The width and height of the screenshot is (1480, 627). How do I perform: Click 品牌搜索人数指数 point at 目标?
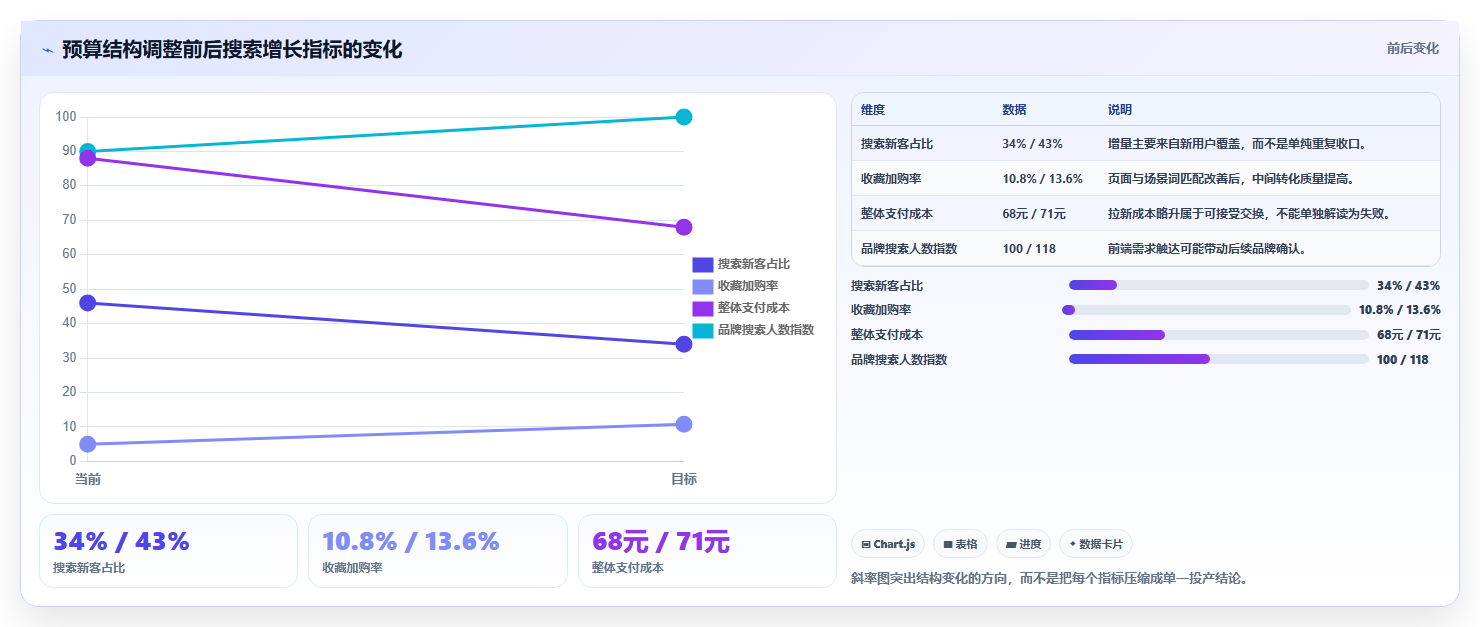(x=684, y=117)
